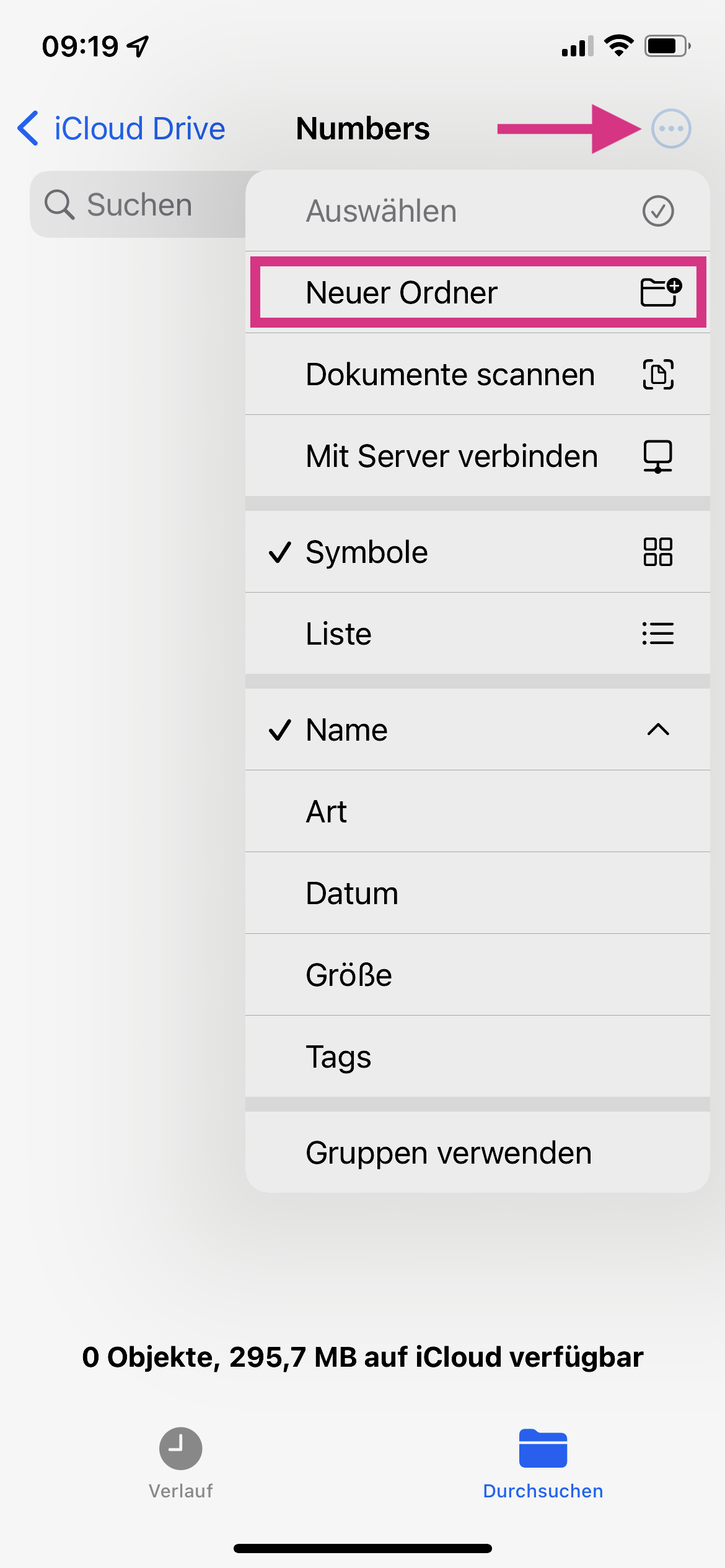
Task: Reverse sort order with Name chevron
Action: pyautogui.click(x=657, y=730)
